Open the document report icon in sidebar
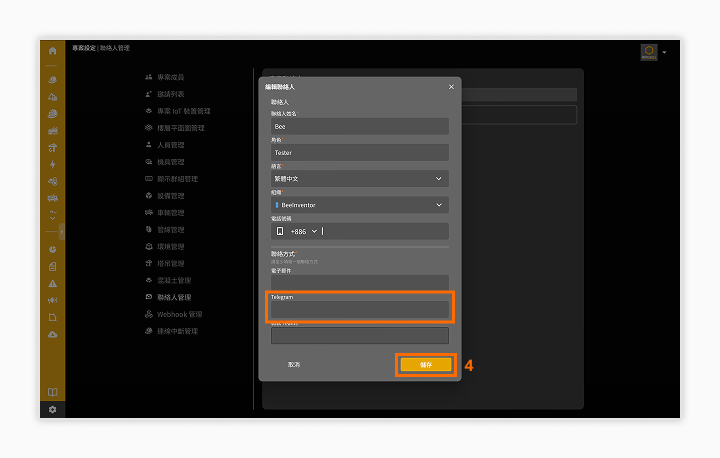Image resolution: width=720 pixels, height=458 pixels. [x=52, y=266]
